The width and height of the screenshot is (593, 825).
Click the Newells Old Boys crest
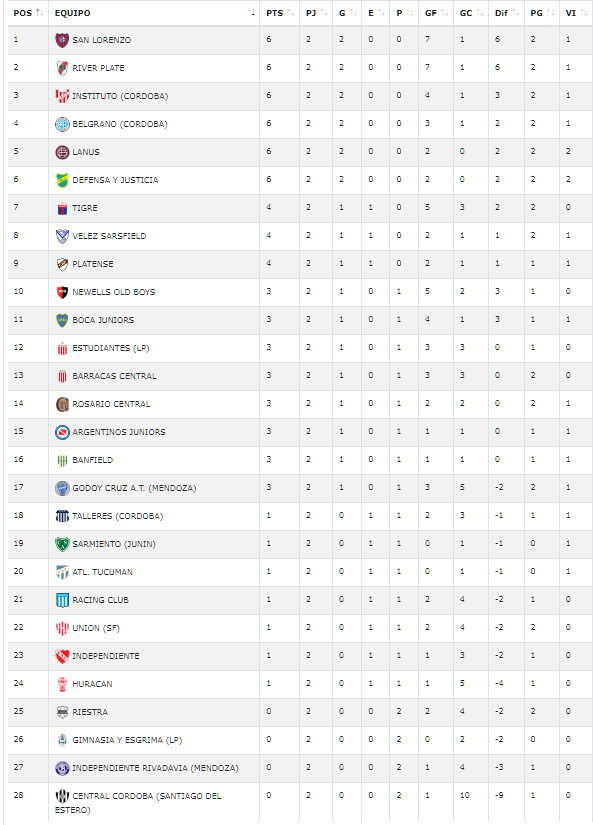coord(62,292)
